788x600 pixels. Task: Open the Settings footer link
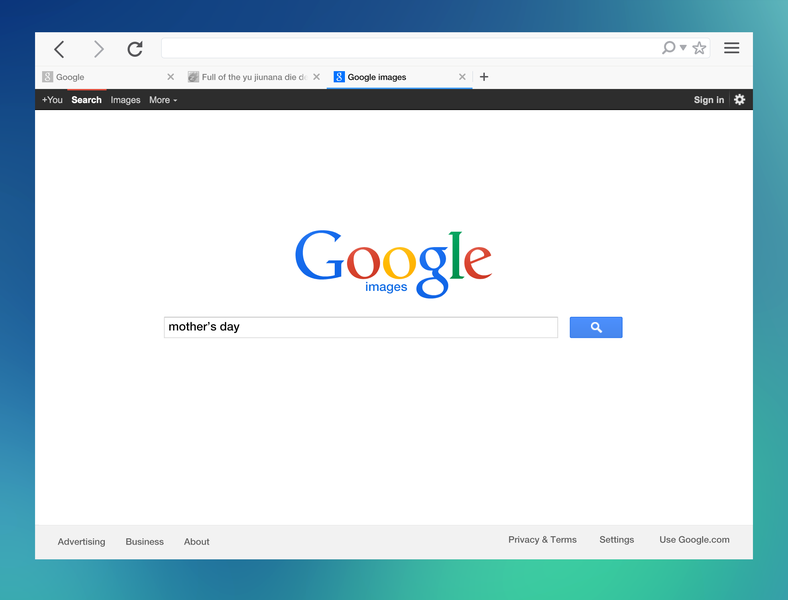coord(617,540)
